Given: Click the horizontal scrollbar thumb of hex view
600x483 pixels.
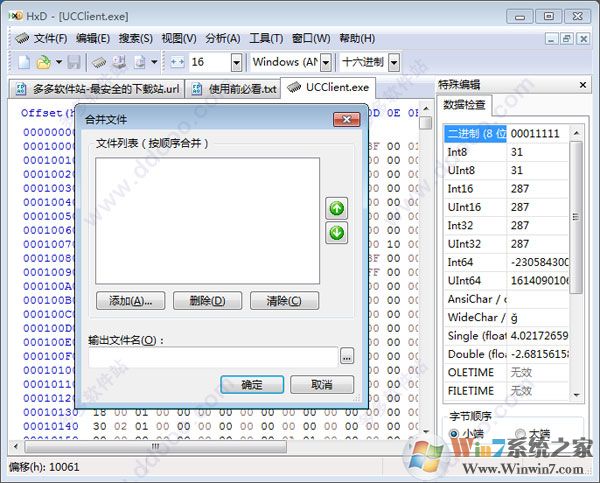Looking at the screenshot, I should [x=155, y=446].
